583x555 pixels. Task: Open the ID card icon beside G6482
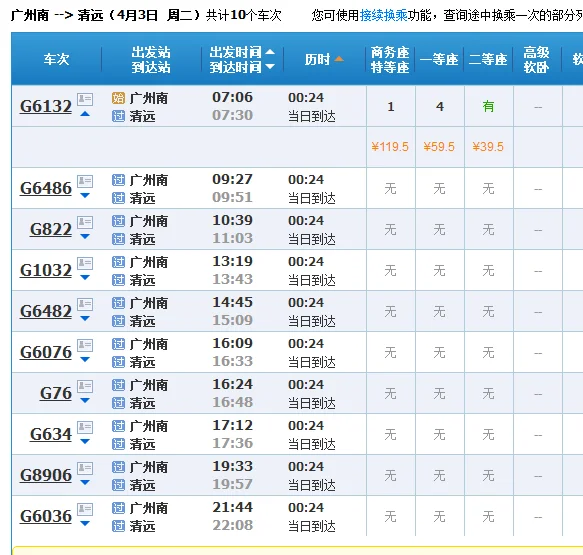[85, 304]
